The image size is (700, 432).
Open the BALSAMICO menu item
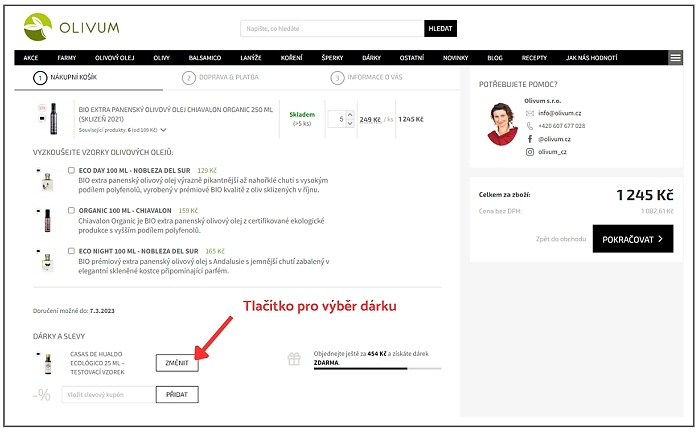click(204, 58)
